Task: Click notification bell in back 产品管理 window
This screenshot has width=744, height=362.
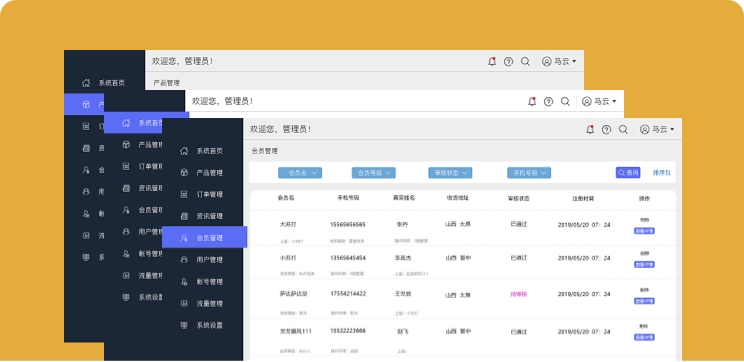Action: (492, 62)
